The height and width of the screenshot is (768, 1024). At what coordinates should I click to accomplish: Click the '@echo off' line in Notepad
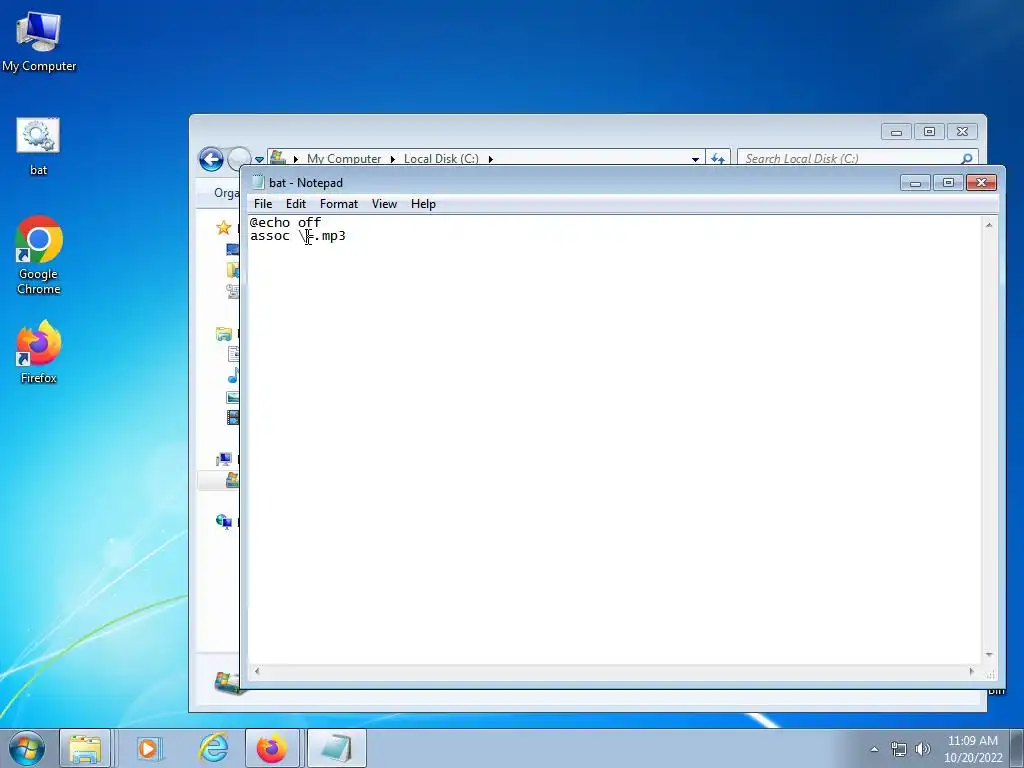point(285,223)
